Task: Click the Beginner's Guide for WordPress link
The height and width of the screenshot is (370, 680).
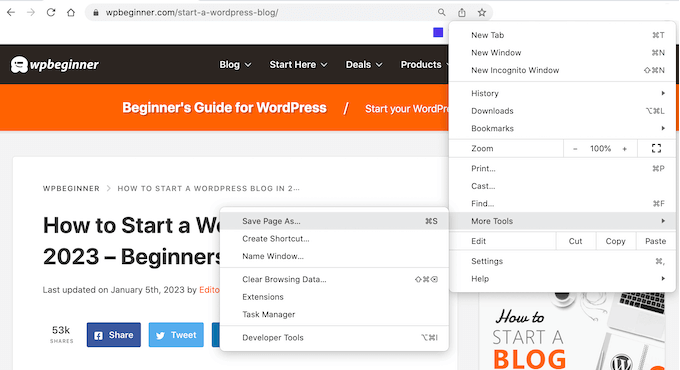Action: 224,108
